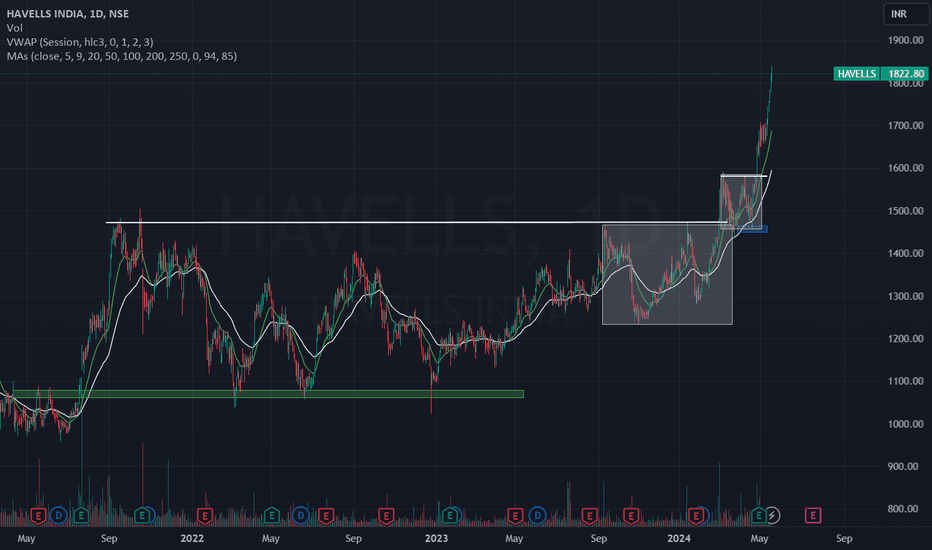Open the red earnings marker for October 2023
The height and width of the screenshot is (550, 932).
(631, 516)
